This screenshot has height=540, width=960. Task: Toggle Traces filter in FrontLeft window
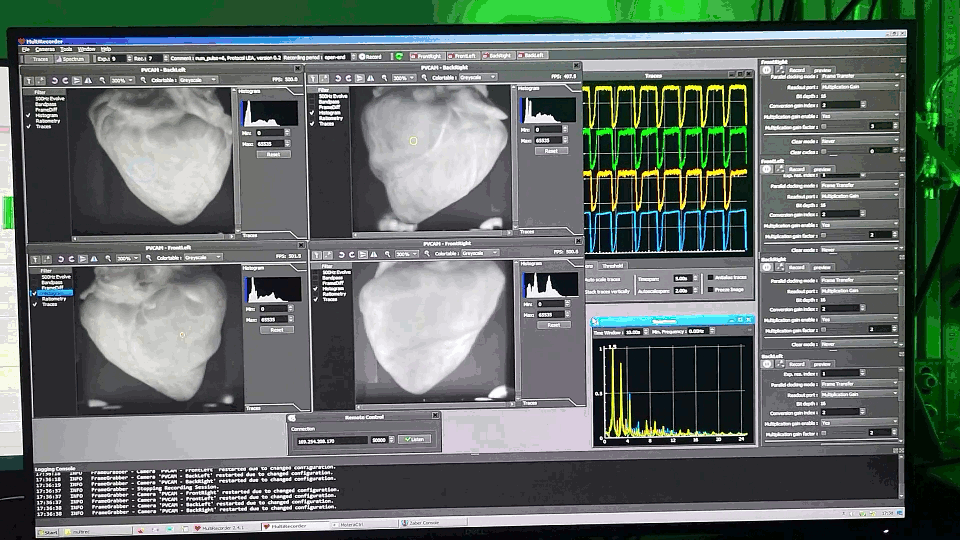35,304
